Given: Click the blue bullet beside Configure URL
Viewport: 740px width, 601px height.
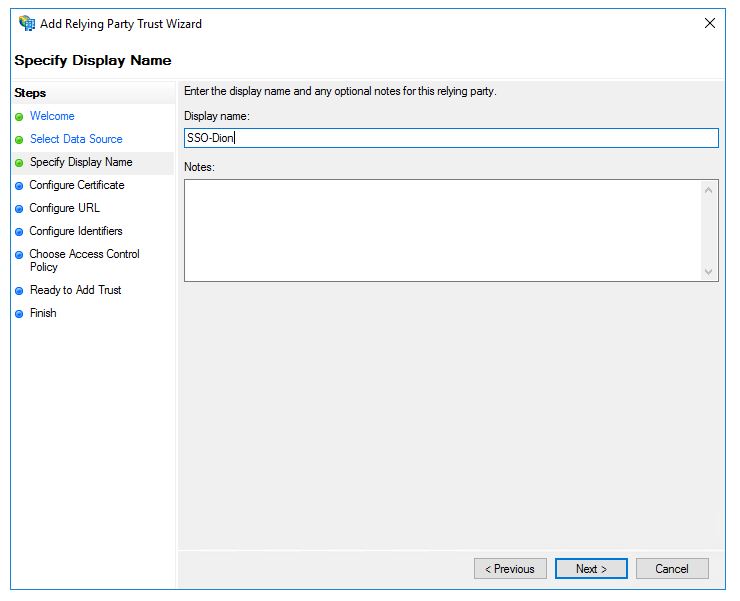Looking at the screenshot, I should pyautogui.click(x=19, y=209).
